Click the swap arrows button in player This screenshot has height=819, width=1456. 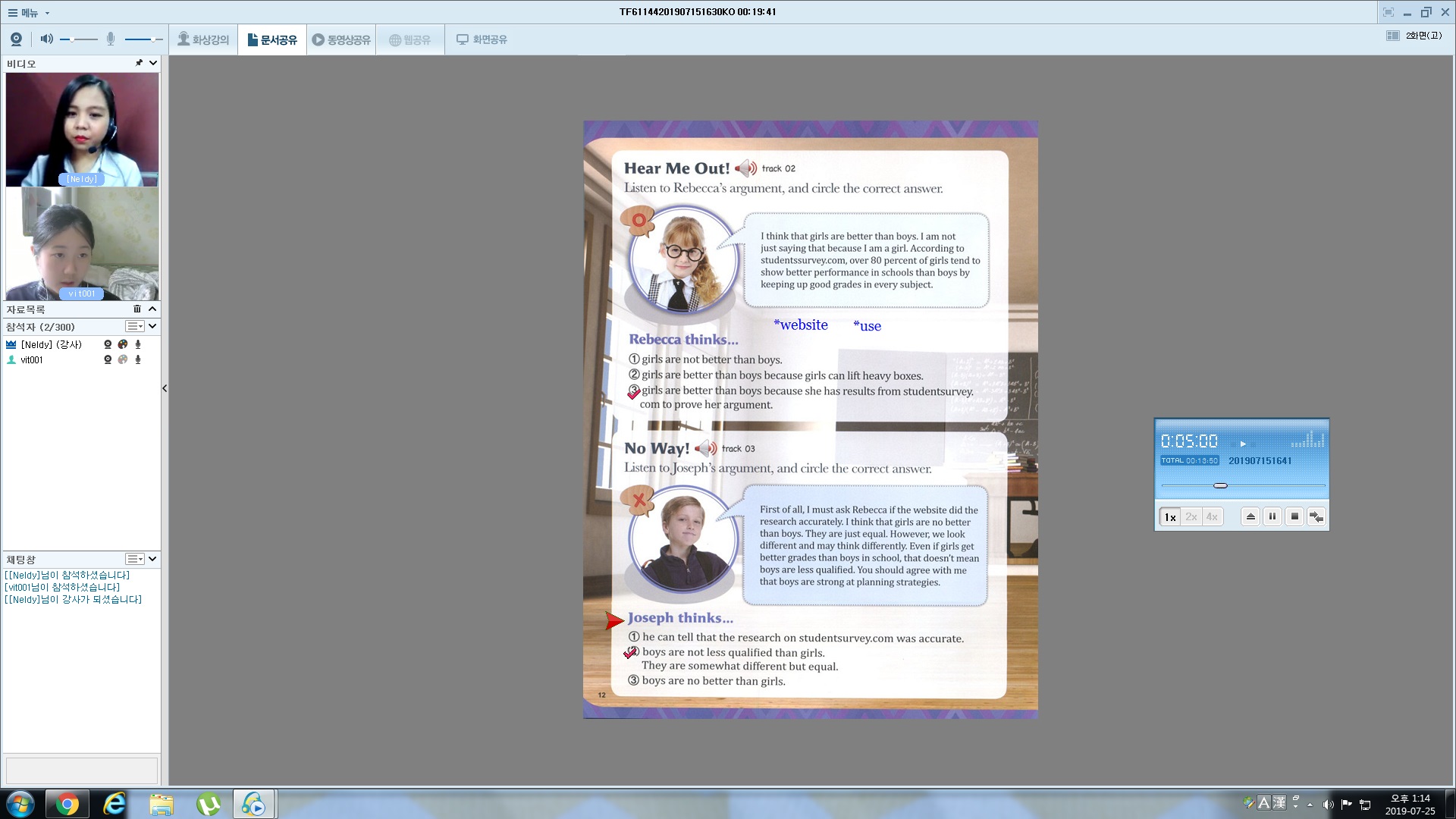click(1316, 516)
